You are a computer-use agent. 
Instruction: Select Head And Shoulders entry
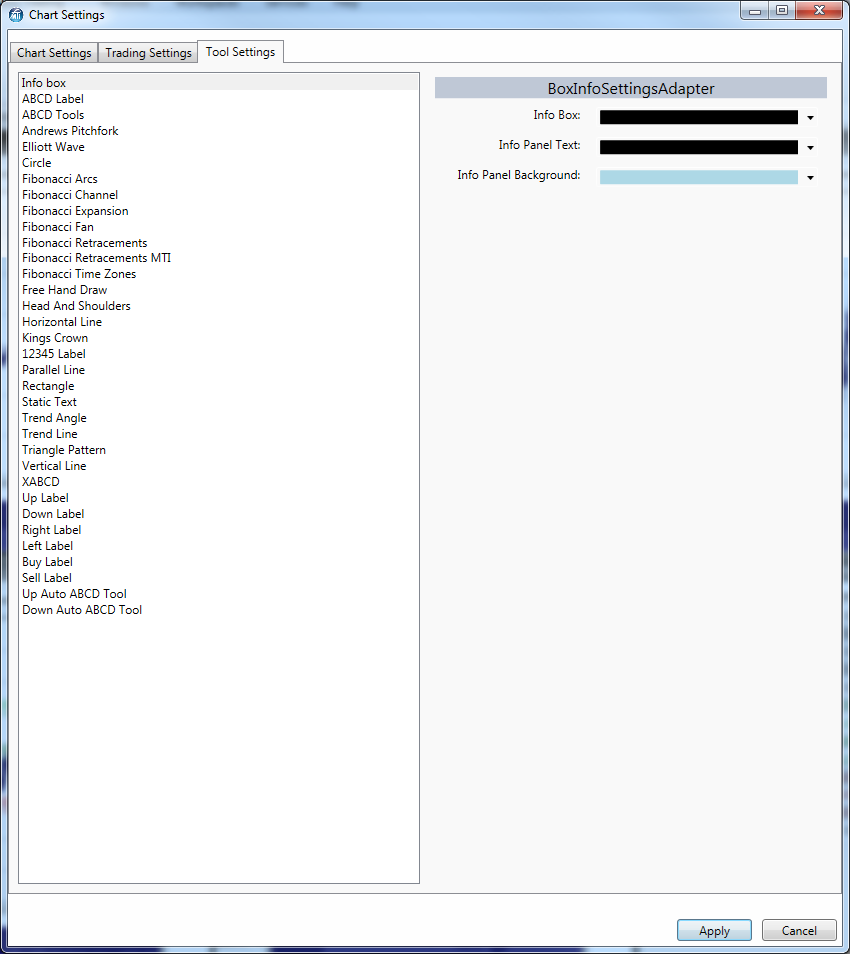[219, 305]
